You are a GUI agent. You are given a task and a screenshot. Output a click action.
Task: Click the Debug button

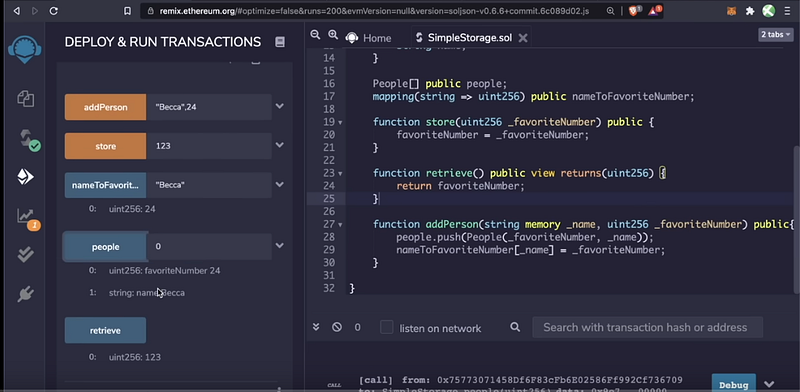point(734,384)
